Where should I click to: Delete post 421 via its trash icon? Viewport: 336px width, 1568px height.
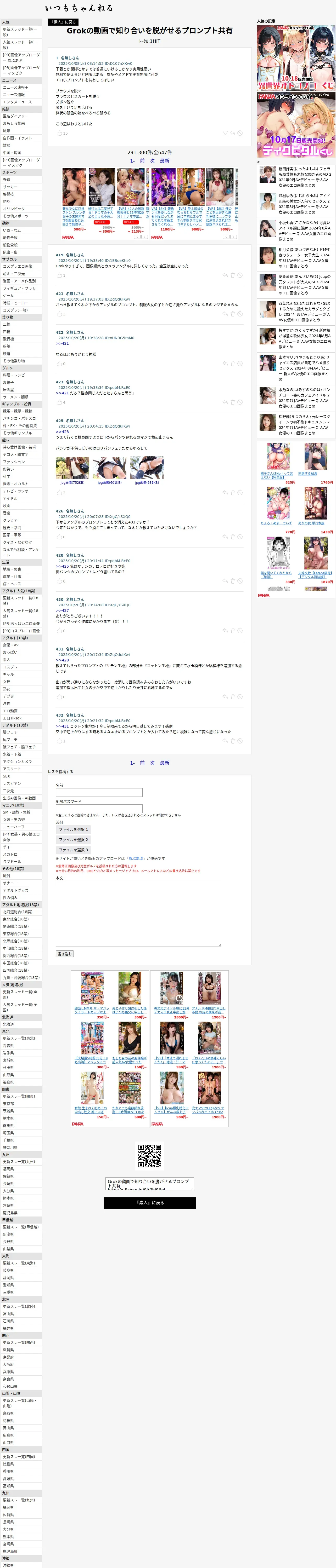point(232,314)
